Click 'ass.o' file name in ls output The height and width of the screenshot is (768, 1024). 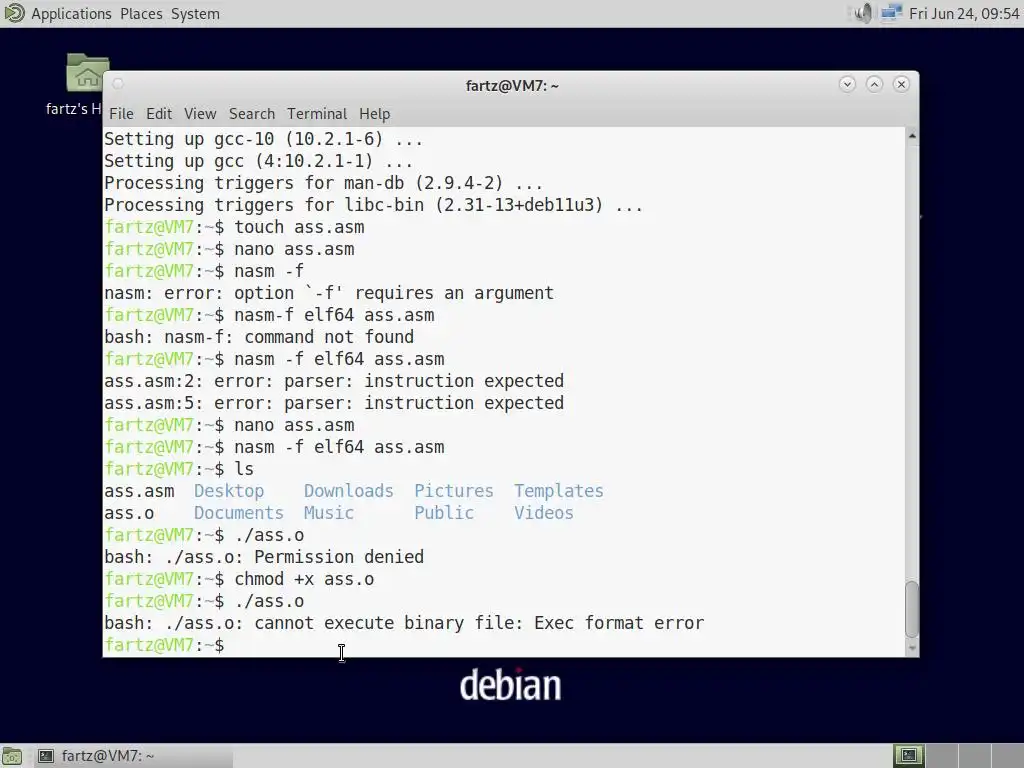click(x=129, y=513)
